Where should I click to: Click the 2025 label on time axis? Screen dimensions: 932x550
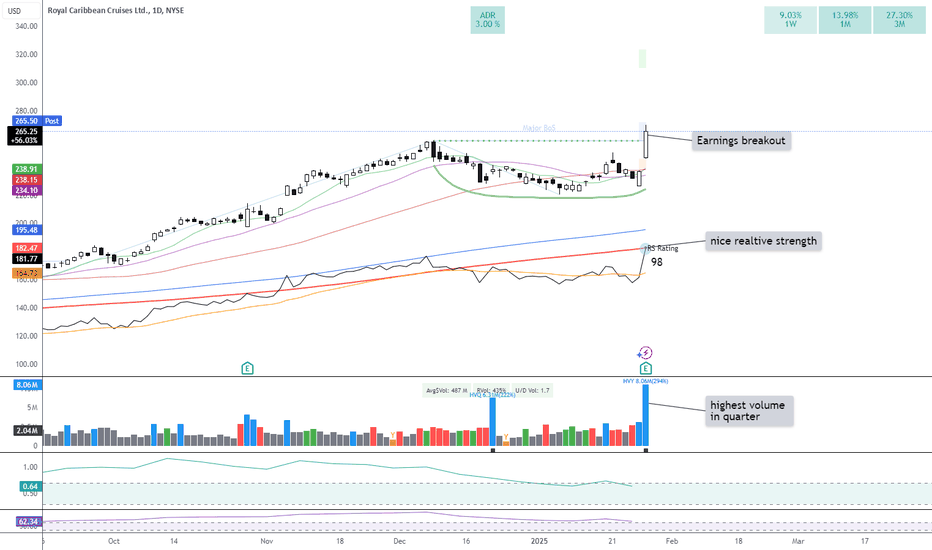click(539, 541)
